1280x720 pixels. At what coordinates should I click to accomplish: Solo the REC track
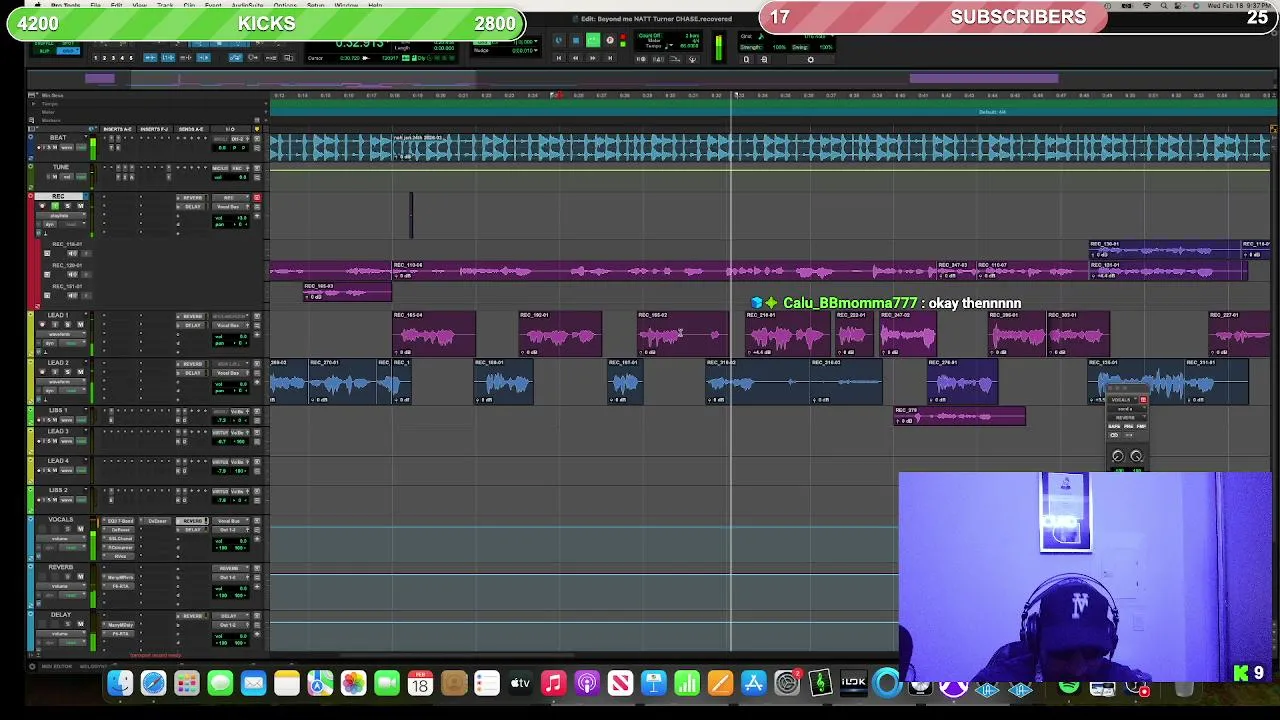[67, 205]
